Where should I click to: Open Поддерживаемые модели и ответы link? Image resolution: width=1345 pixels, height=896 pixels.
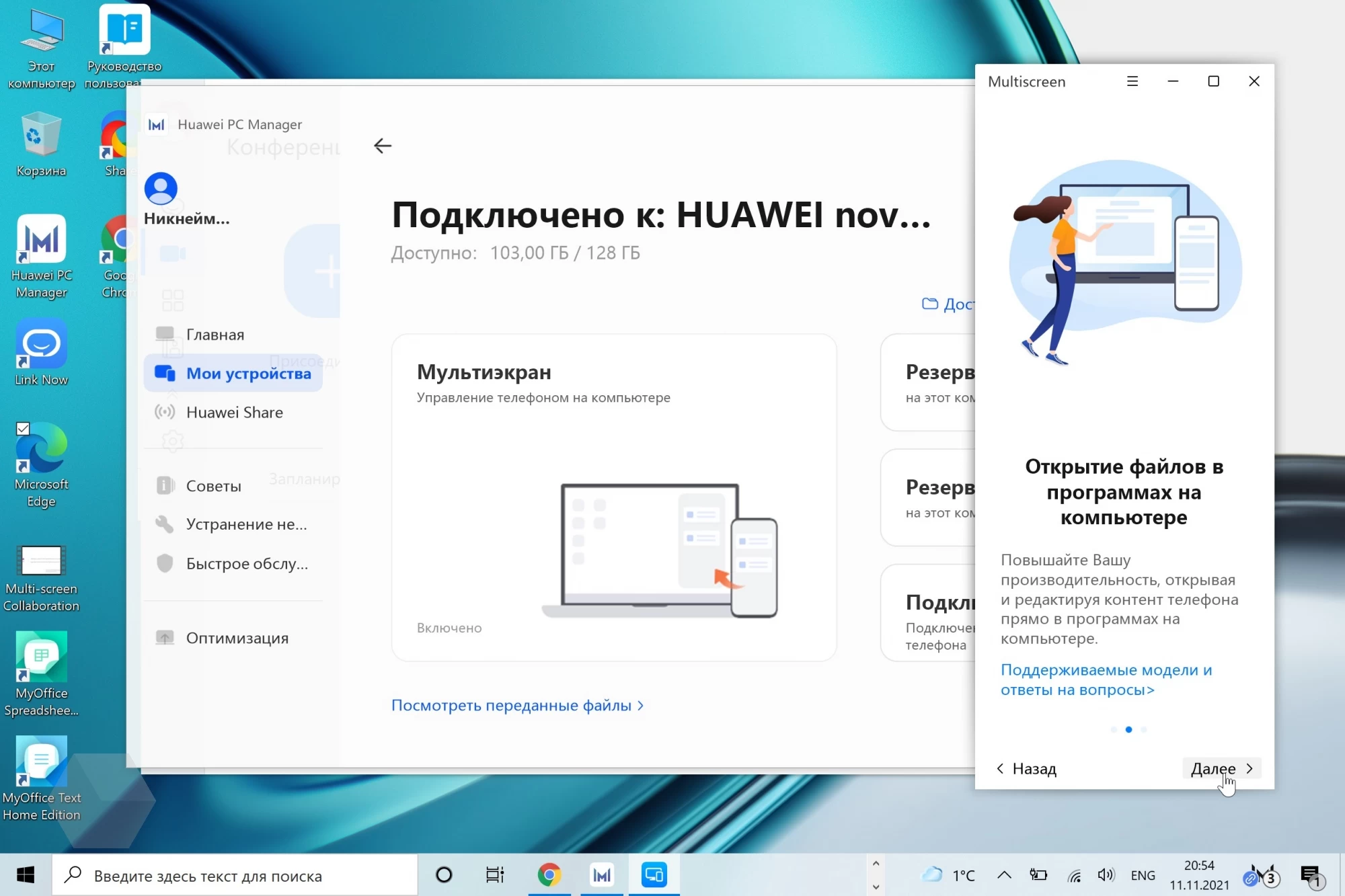tap(1106, 680)
